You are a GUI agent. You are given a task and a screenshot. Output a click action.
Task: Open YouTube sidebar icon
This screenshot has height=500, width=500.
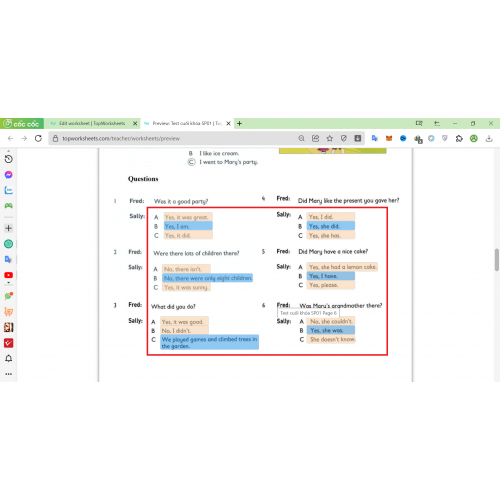[x=9, y=275]
